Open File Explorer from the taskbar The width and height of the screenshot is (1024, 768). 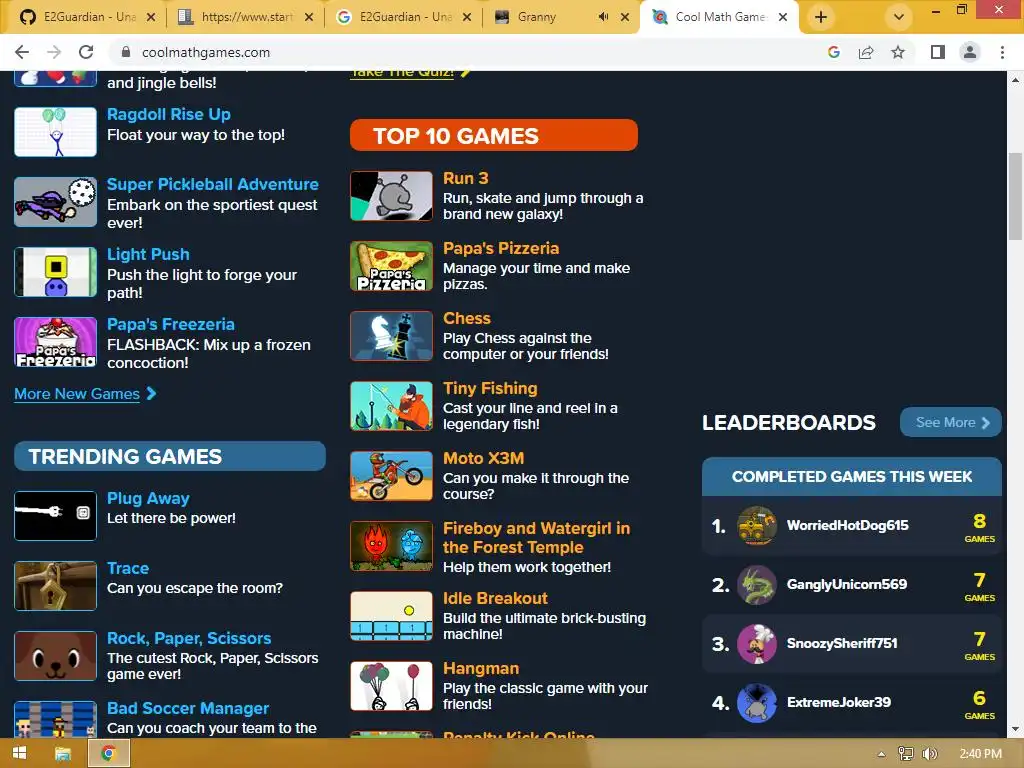point(63,754)
